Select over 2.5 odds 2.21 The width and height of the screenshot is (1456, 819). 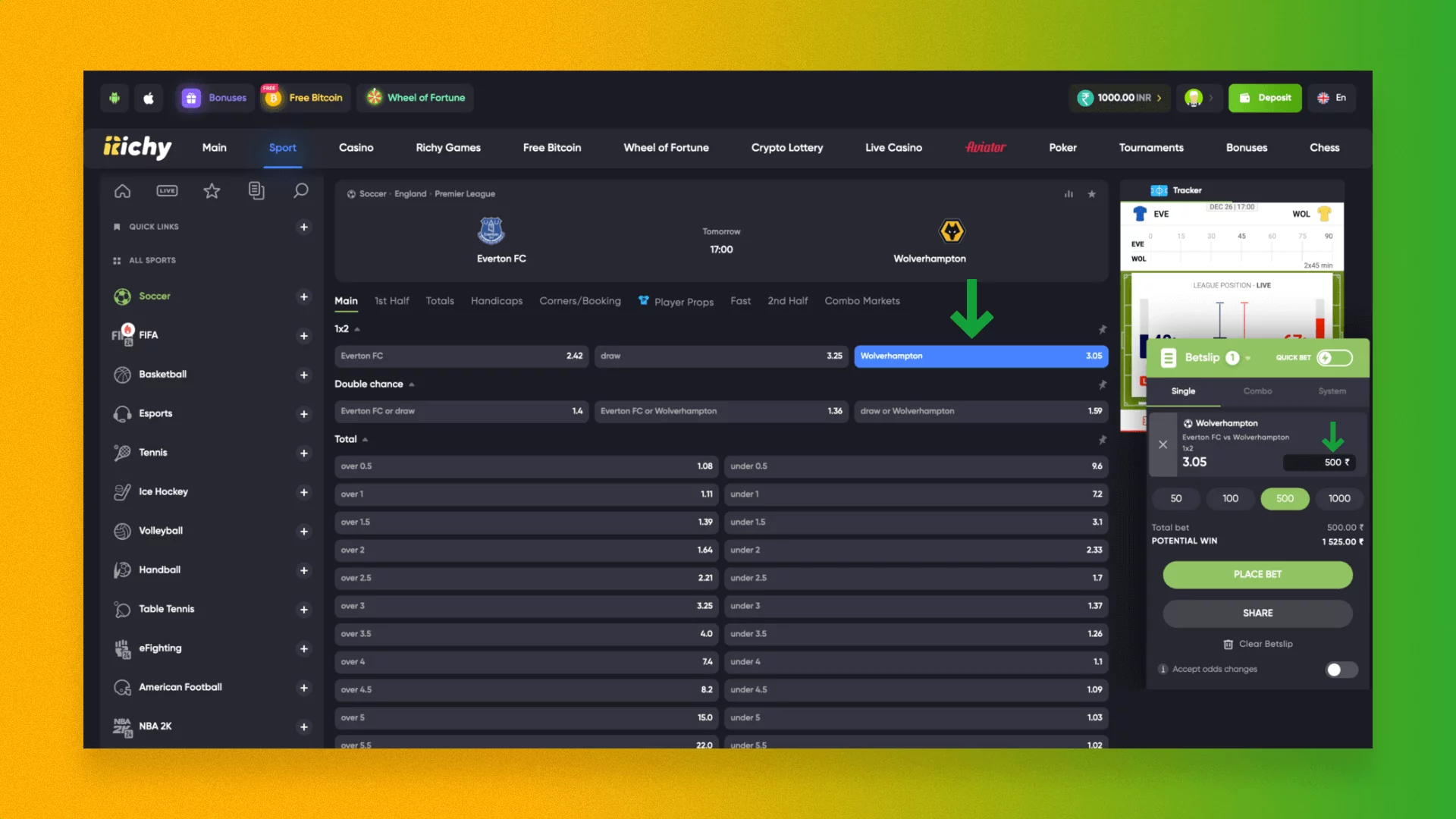tap(527, 579)
